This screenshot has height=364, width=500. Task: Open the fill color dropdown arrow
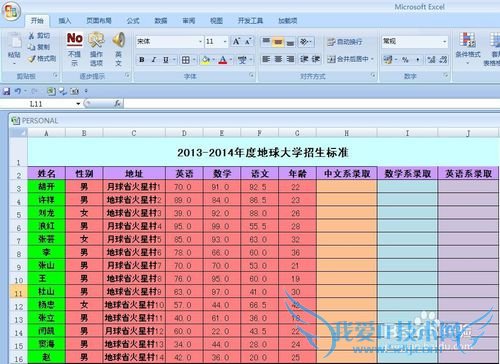213,60
